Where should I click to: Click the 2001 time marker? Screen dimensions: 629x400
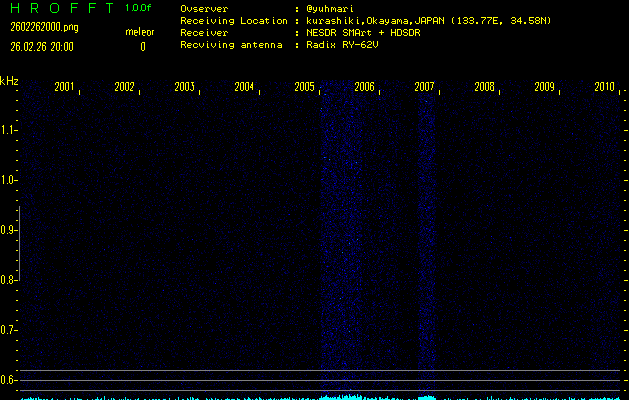pyautogui.click(x=64, y=87)
